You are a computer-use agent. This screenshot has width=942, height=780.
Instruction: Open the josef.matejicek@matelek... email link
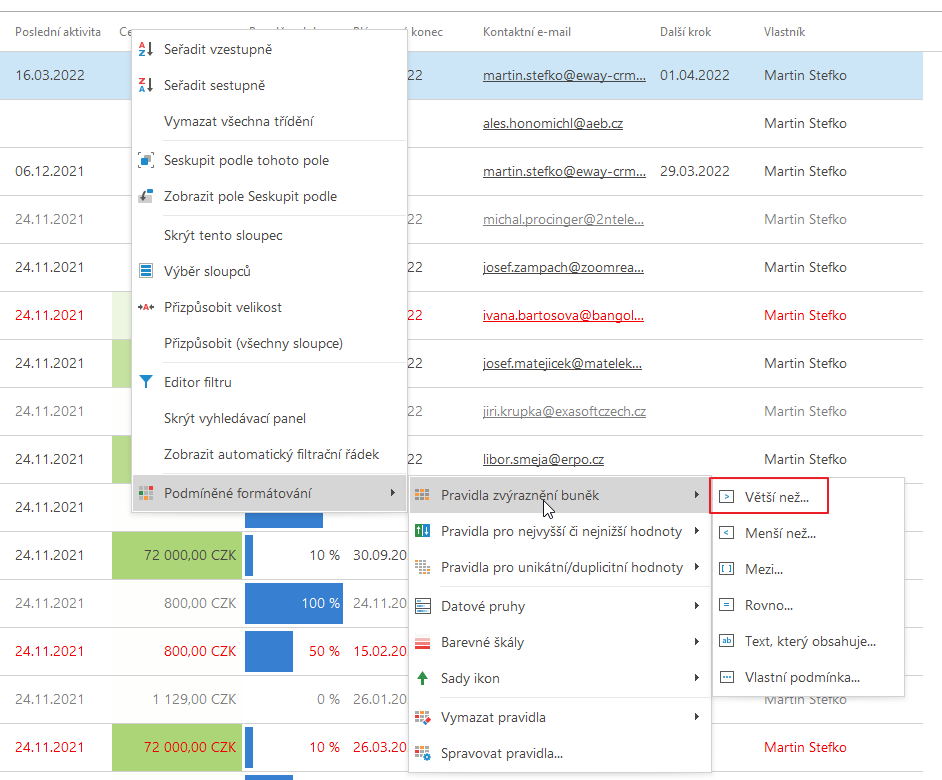pos(562,364)
